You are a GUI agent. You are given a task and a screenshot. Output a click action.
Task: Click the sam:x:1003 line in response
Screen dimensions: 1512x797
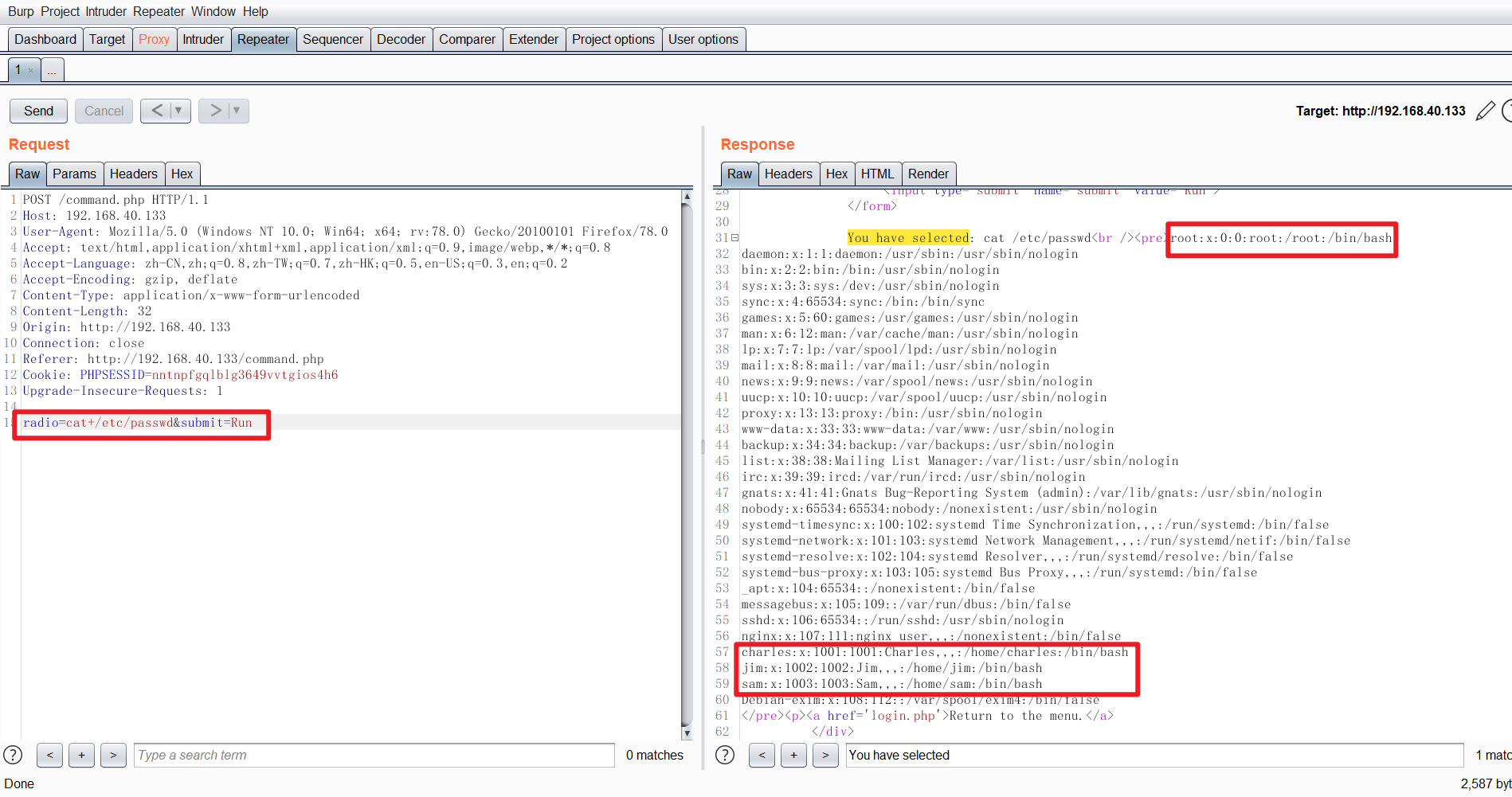(892, 684)
